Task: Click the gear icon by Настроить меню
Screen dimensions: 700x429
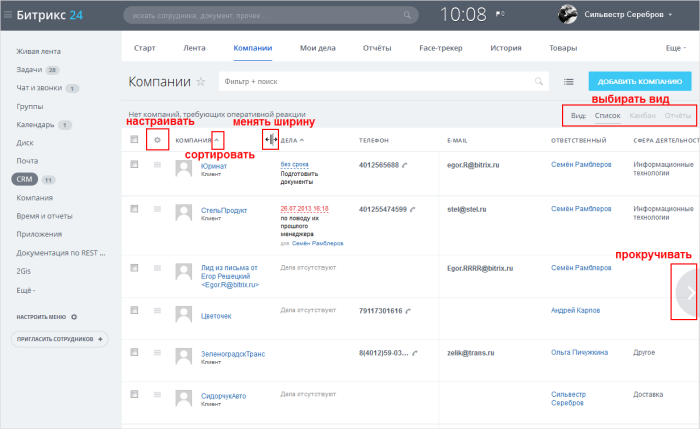Action: pos(74,317)
